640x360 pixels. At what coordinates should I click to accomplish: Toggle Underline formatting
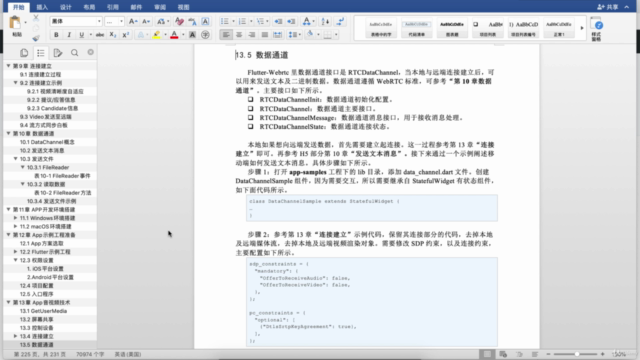pyautogui.click(x=82, y=35)
